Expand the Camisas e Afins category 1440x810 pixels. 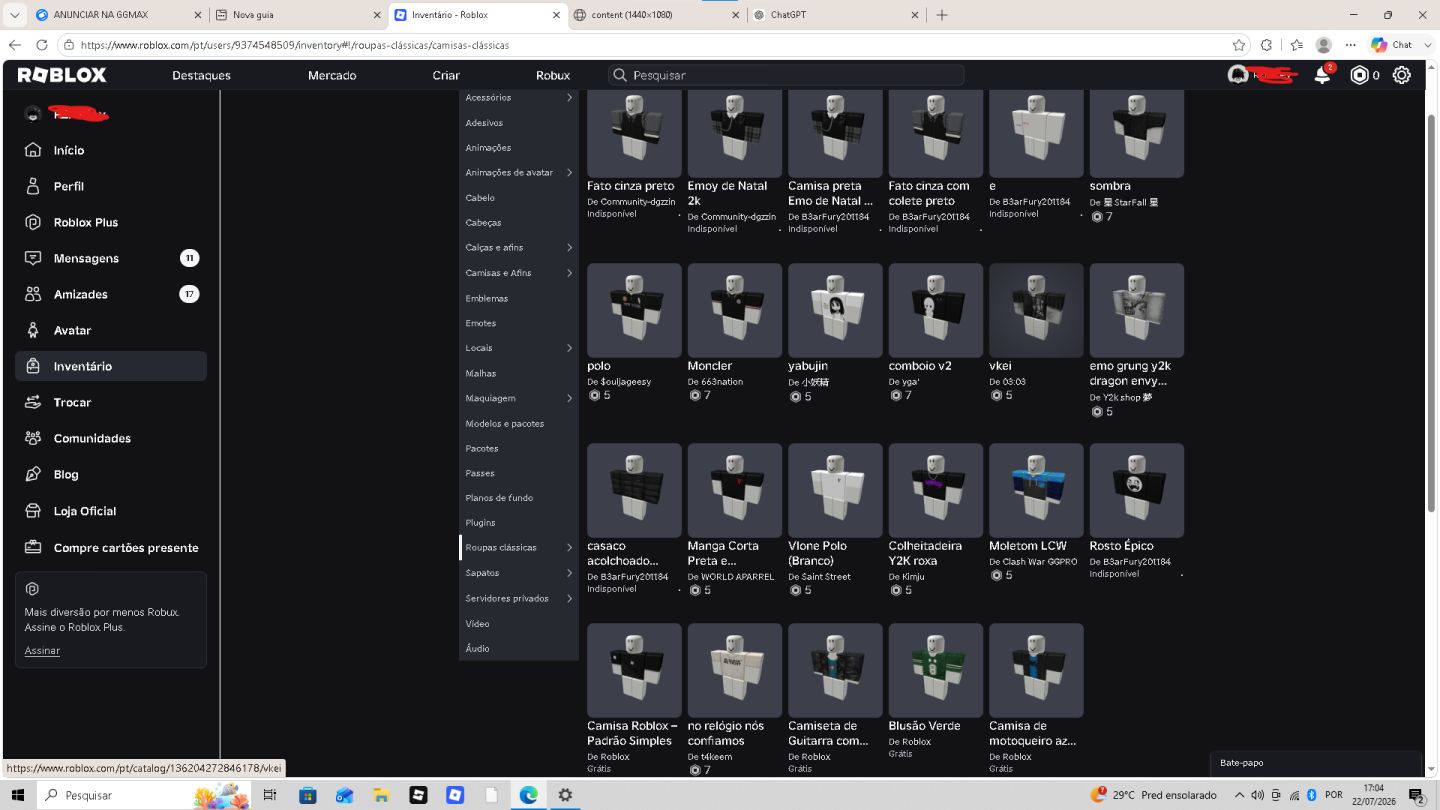(x=569, y=273)
